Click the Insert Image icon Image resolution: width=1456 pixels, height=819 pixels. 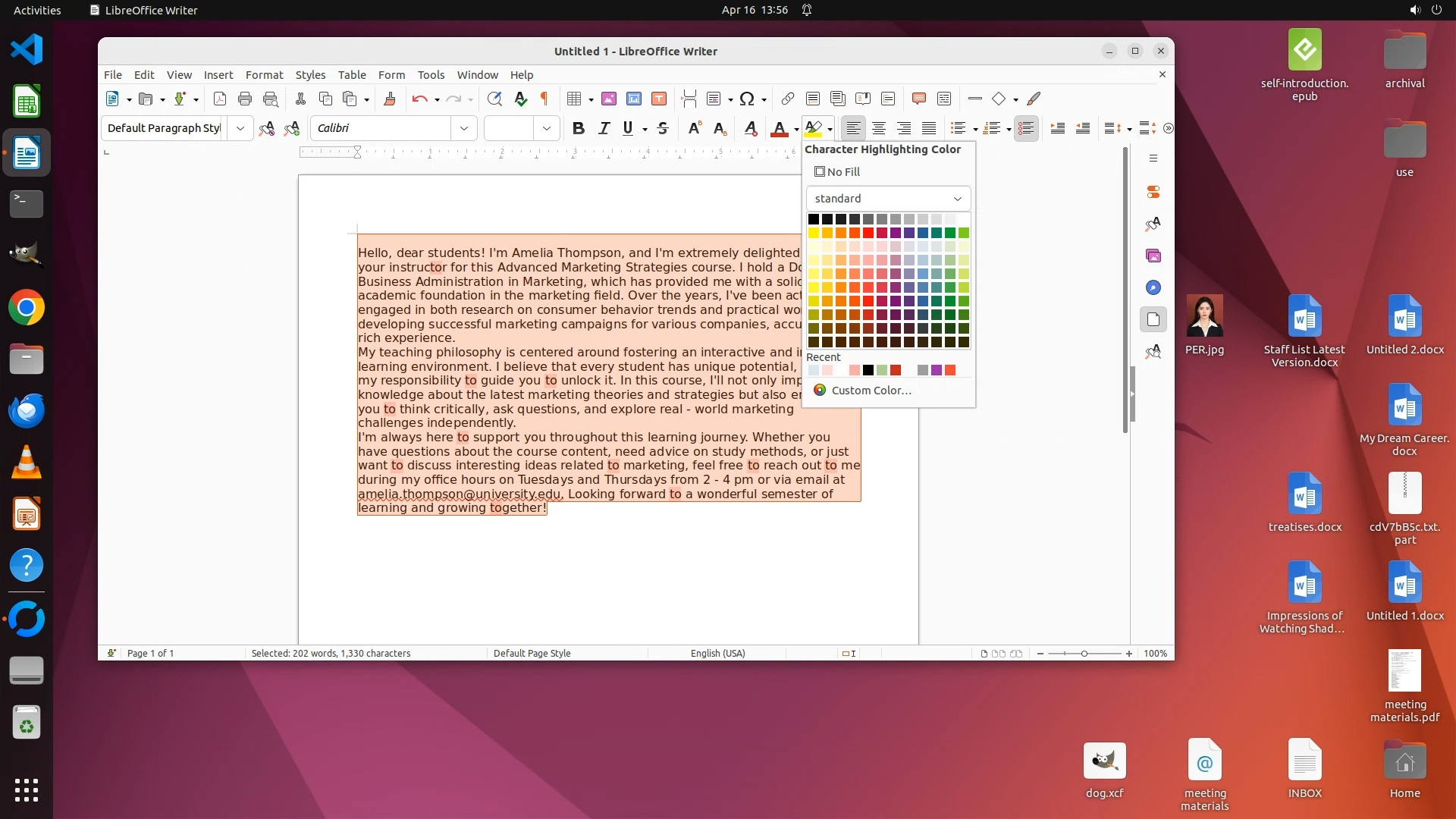click(x=608, y=99)
